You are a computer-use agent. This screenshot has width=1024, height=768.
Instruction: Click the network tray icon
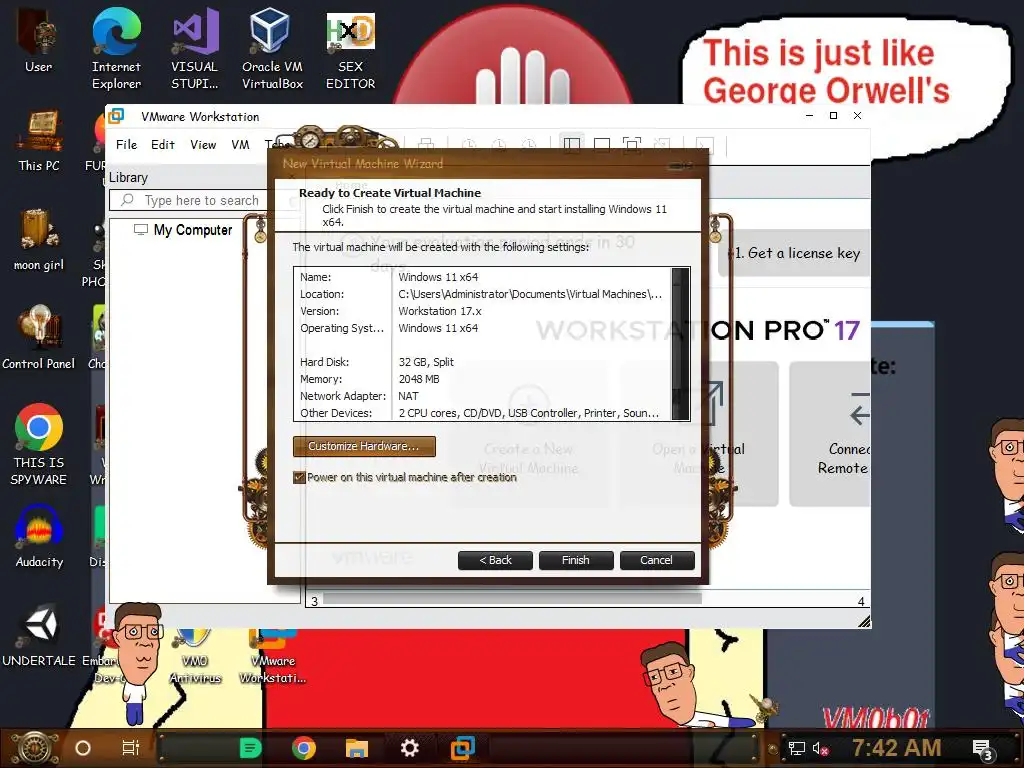(796, 748)
